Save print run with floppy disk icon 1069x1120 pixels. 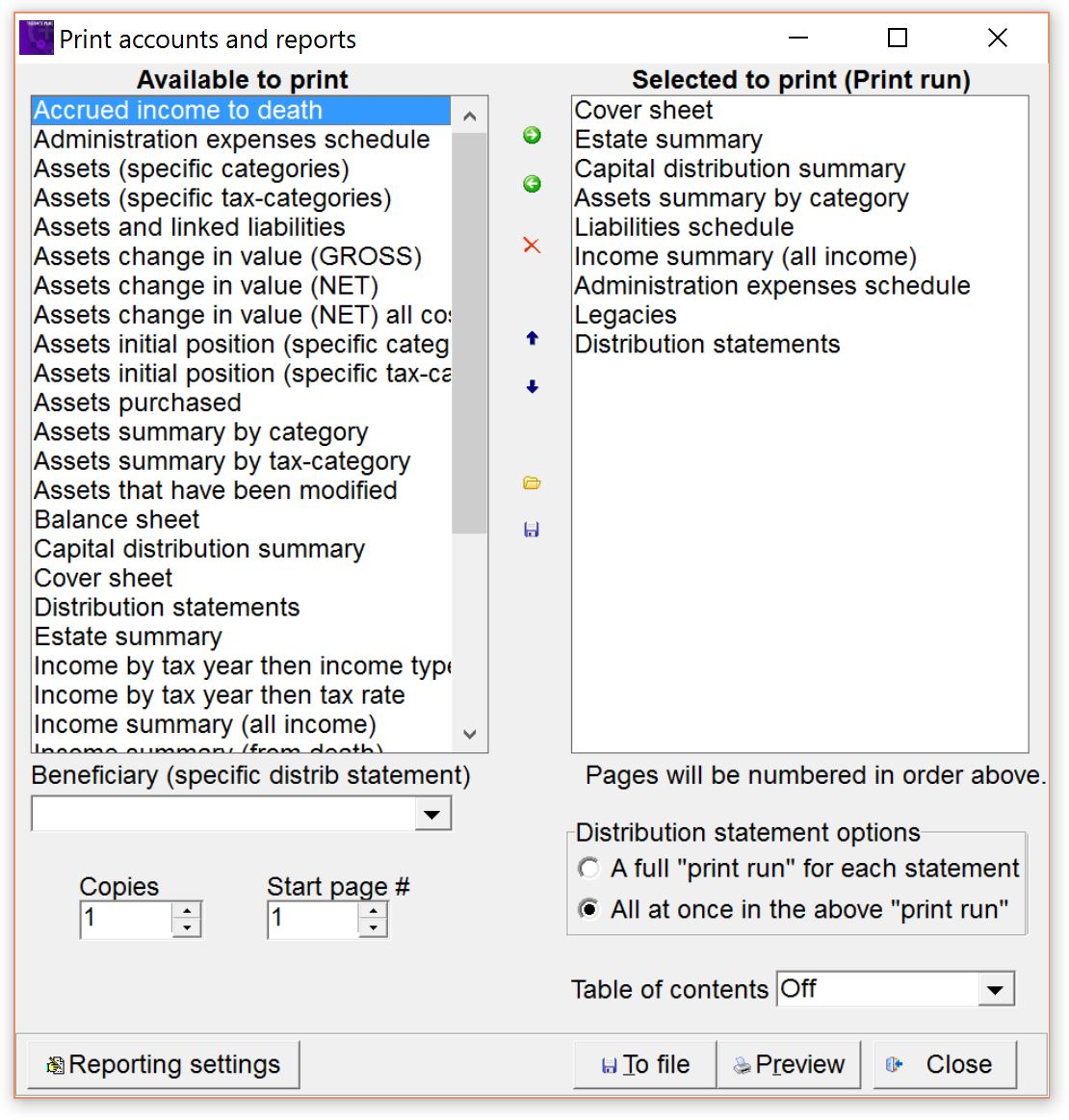click(532, 530)
